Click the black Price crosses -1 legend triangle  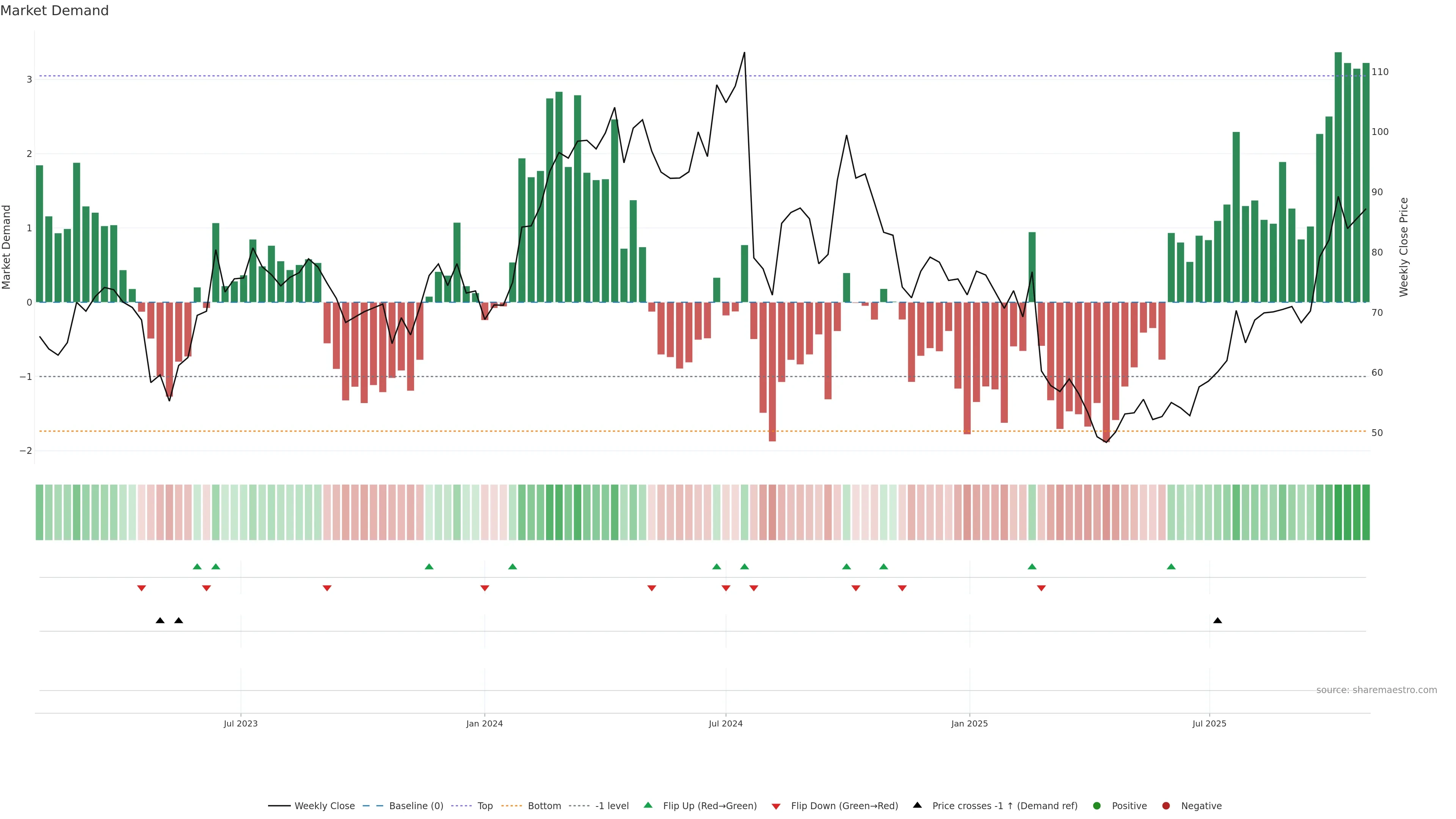(x=917, y=805)
